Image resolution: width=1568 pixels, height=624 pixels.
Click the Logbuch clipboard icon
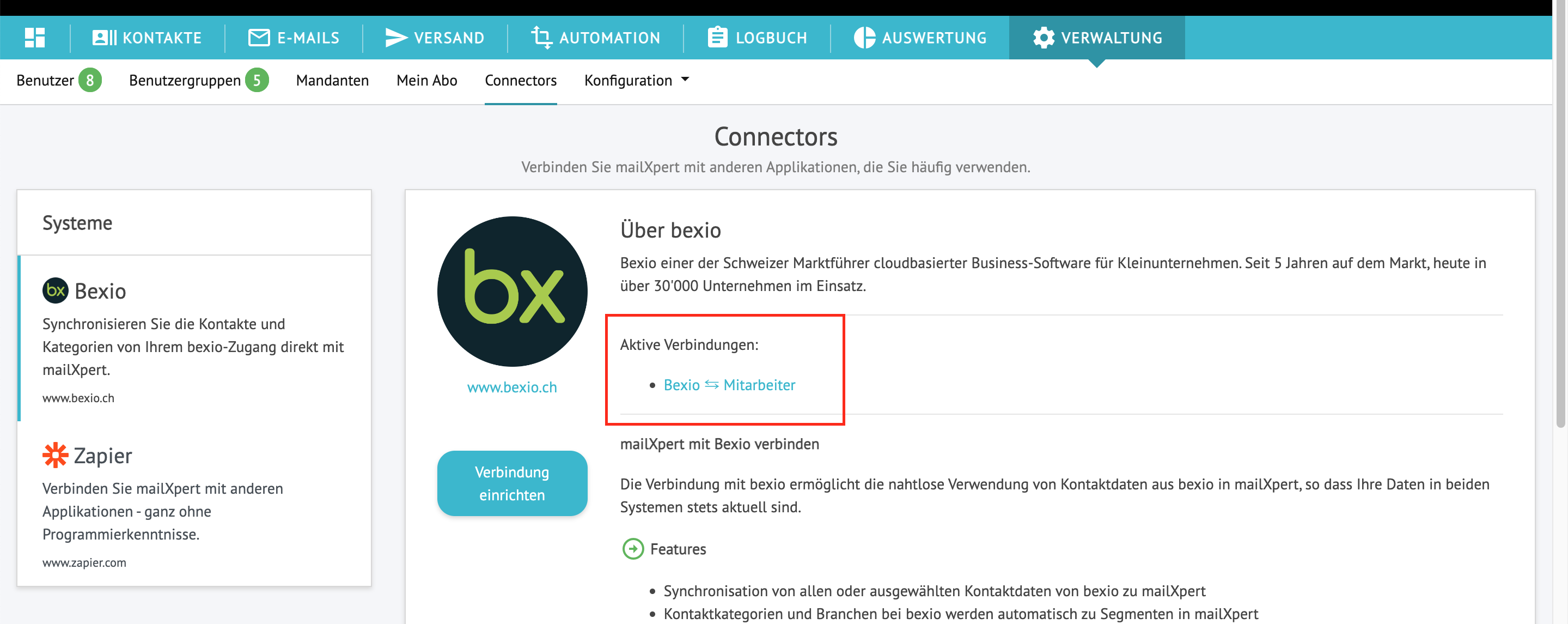pos(718,37)
